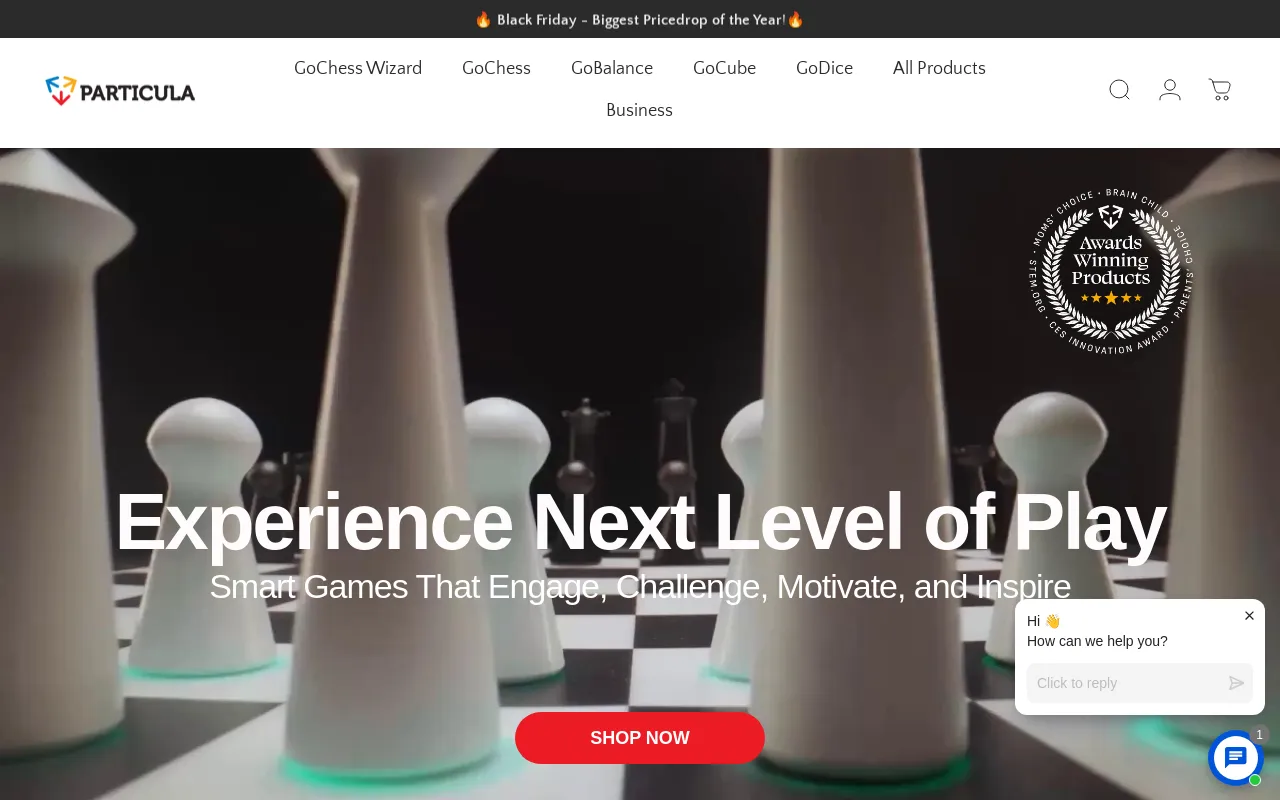Click the send arrow in chat reply
Viewport: 1280px width, 800px height.
coord(1237,683)
